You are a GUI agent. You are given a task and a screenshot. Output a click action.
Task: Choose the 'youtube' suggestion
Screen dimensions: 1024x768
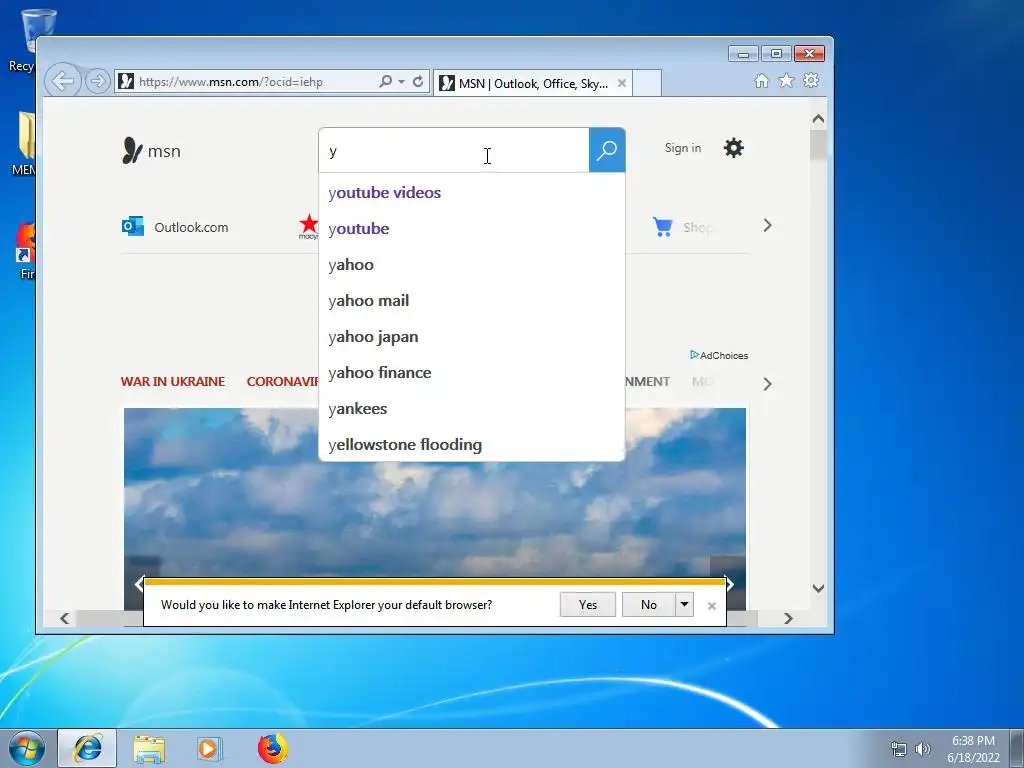click(x=472, y=229)
